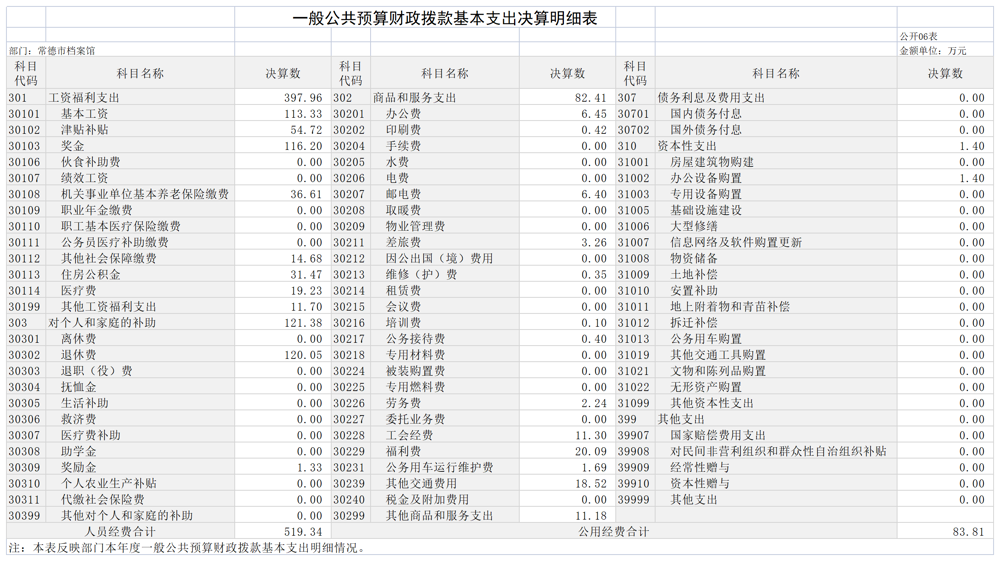Image resolution: width=1000 pixels, height=561 pixels.
Task: Click the 人员经费合计 label
Action: pyautogui.click(x=121, y=532)
